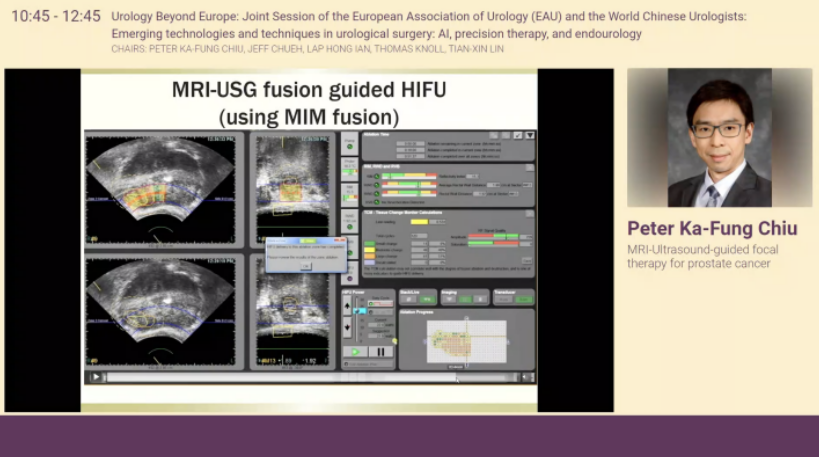
Task: Click the RIM reflectivity index bar
Action: pyautogui.click(x=409, y=176)
